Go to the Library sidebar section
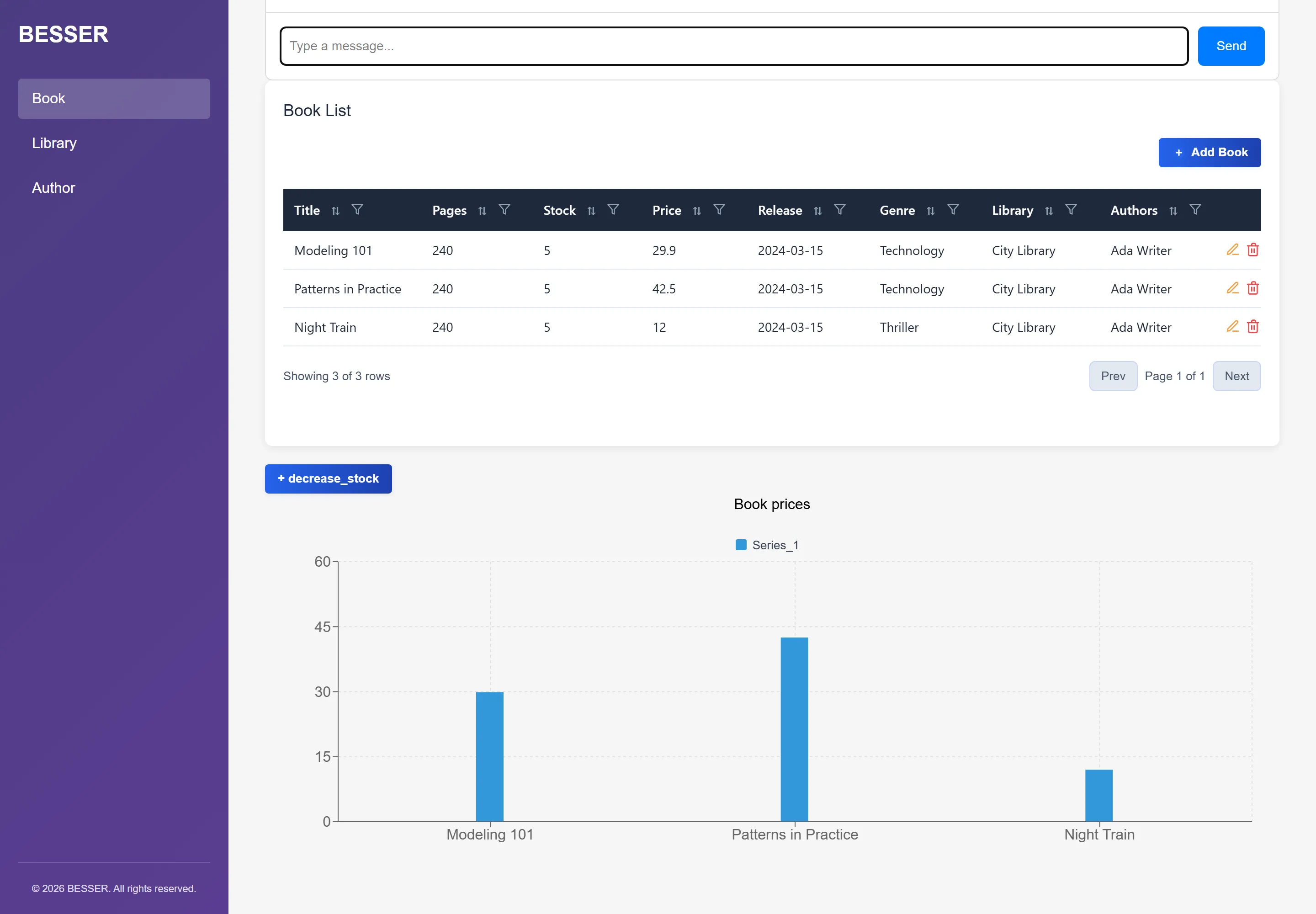The height and width of the screenshot is (914, 1316). click(x=114, y=143)
